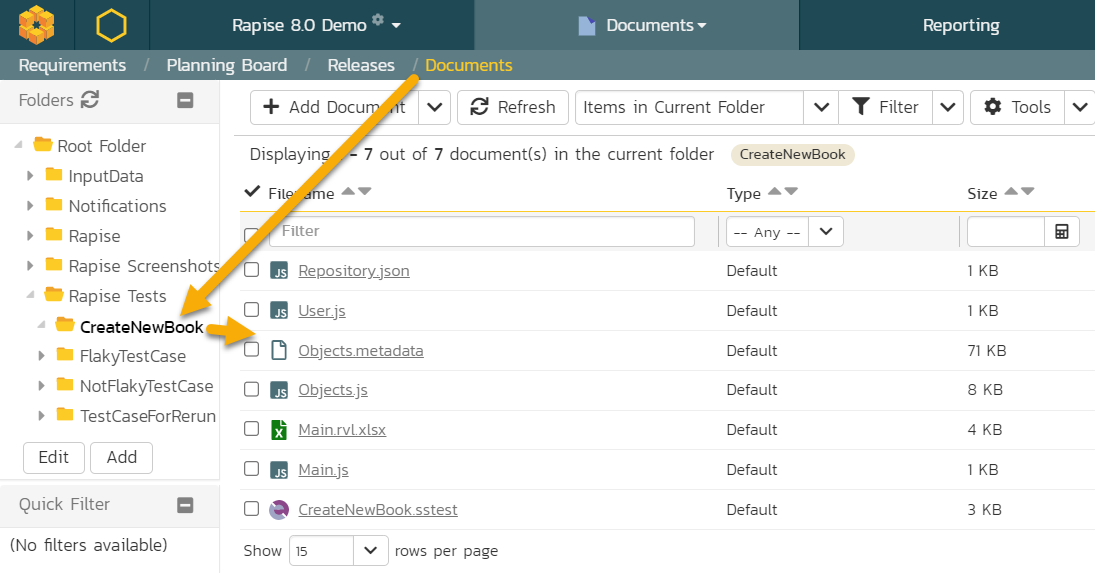This screenshot has width=1095, height=573.
Task: Tick the Objects.metadata checkbox
Action: 251,350
